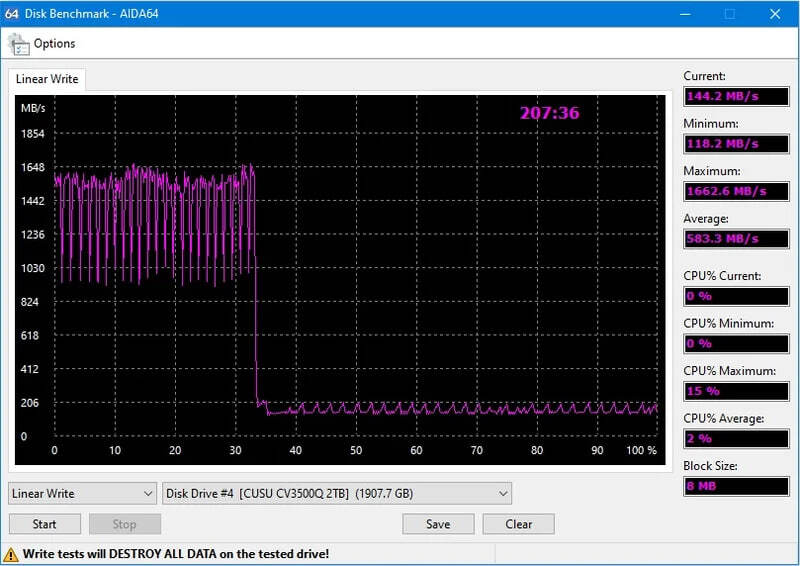The height and width of the screenshot is (566, 800).
Task: Click the Current speed value 144.2 MB/s
Action: pyautogui.click(x=735, y=96)
